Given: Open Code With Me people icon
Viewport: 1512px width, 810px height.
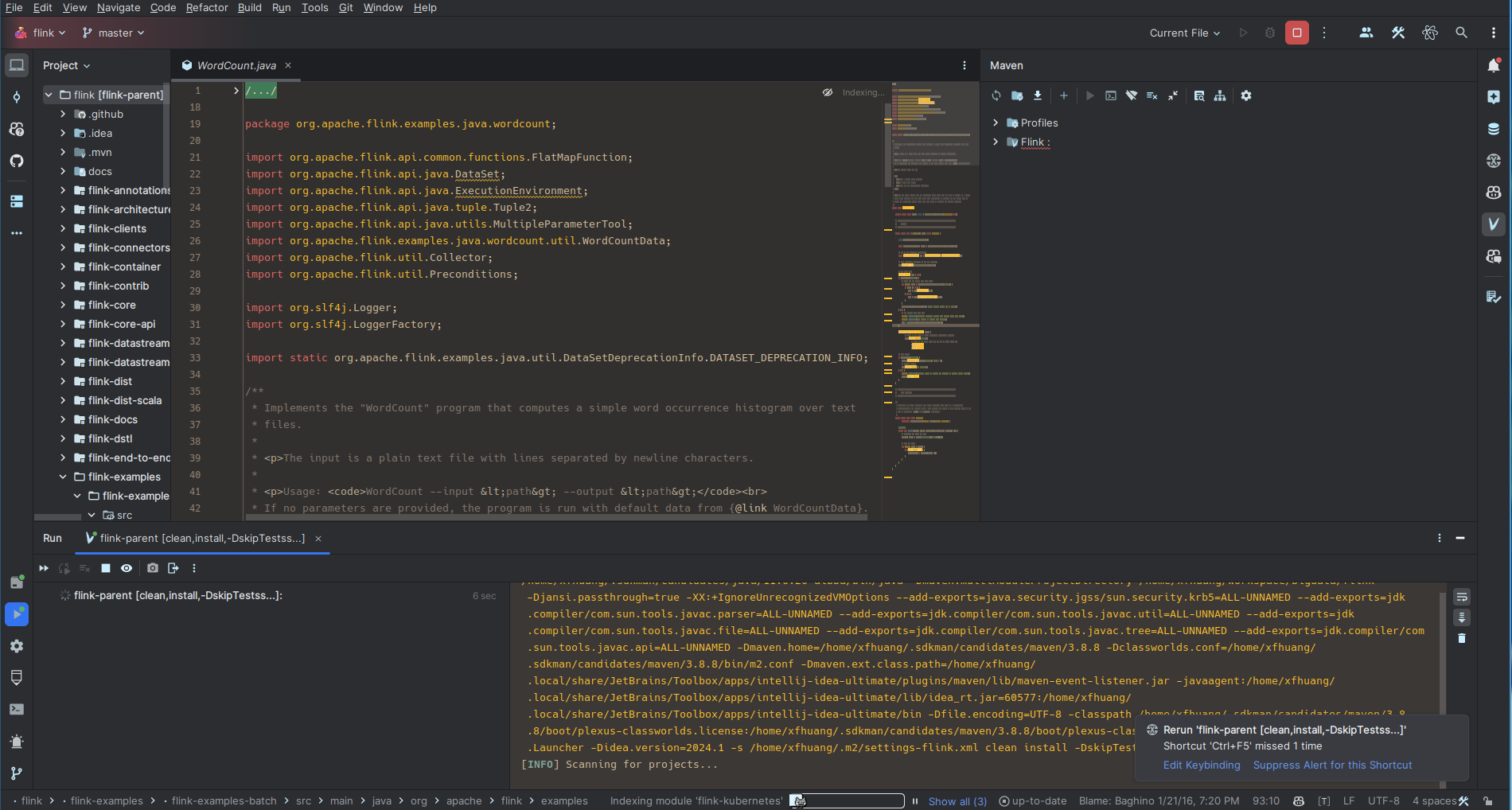Looking at the screenshot, I should (x=1366, y=33).
